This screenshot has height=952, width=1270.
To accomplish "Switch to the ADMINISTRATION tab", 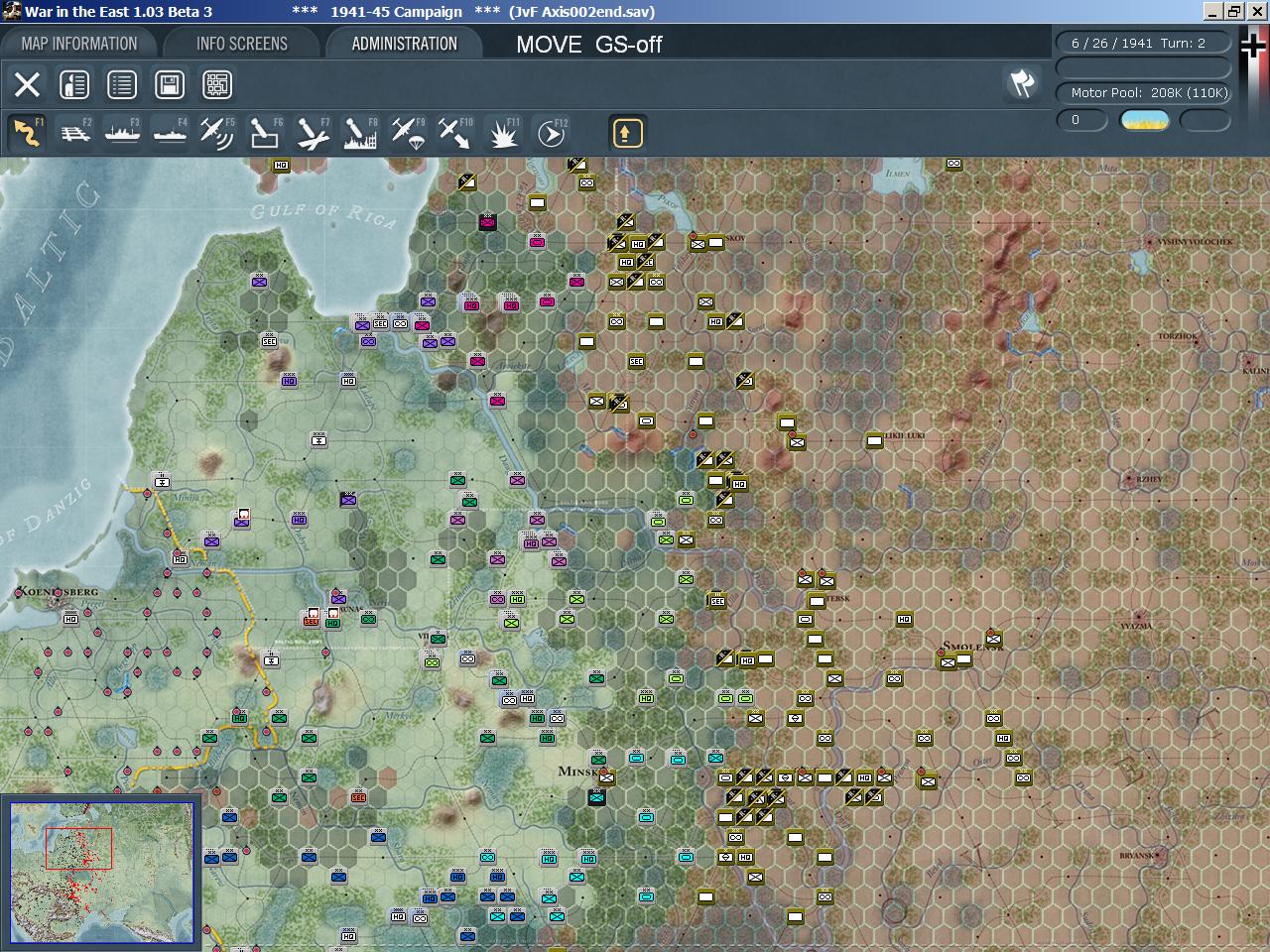I will [x=404, y=44].
